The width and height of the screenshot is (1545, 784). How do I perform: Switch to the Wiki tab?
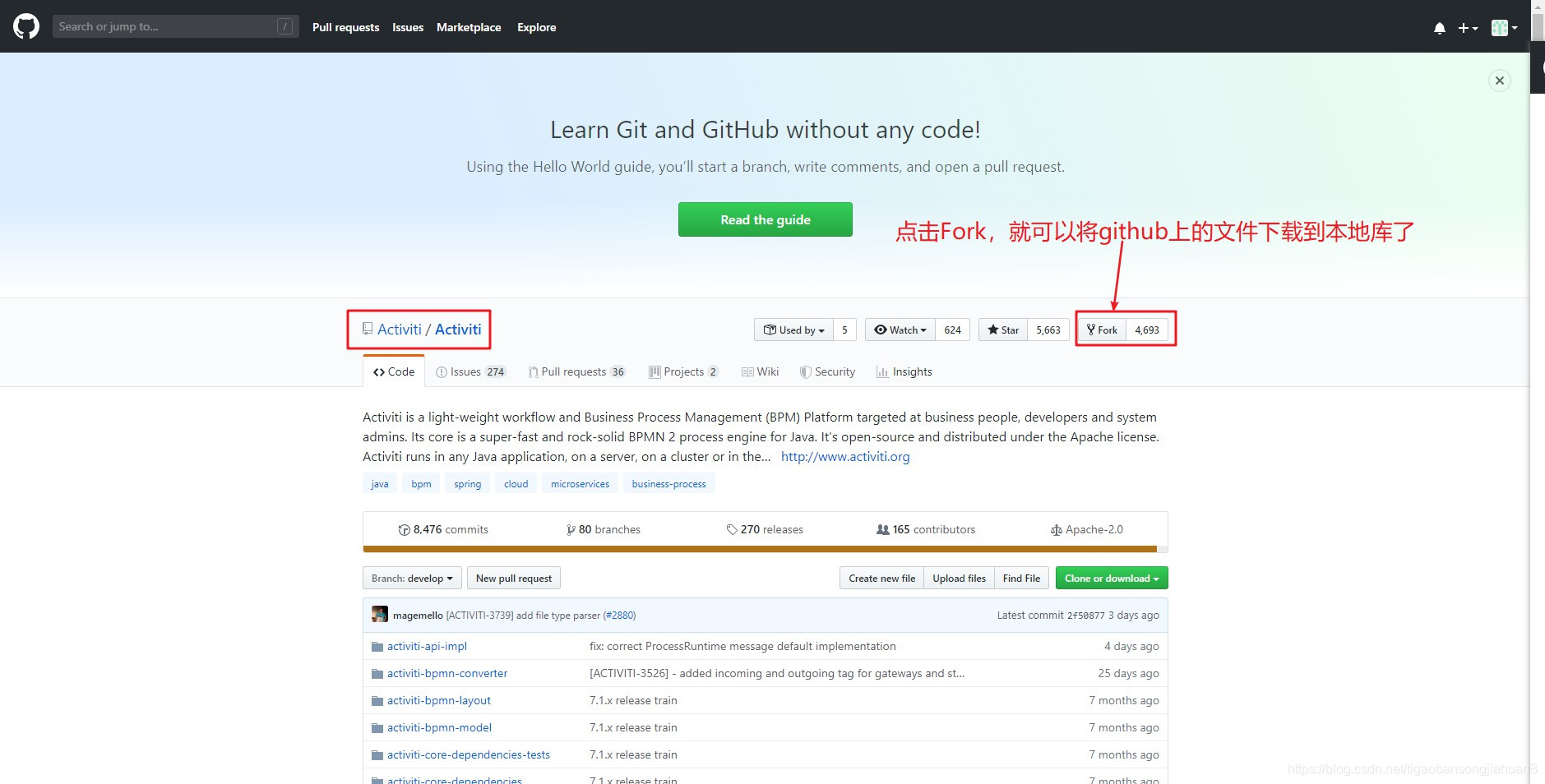coord(761,371)
